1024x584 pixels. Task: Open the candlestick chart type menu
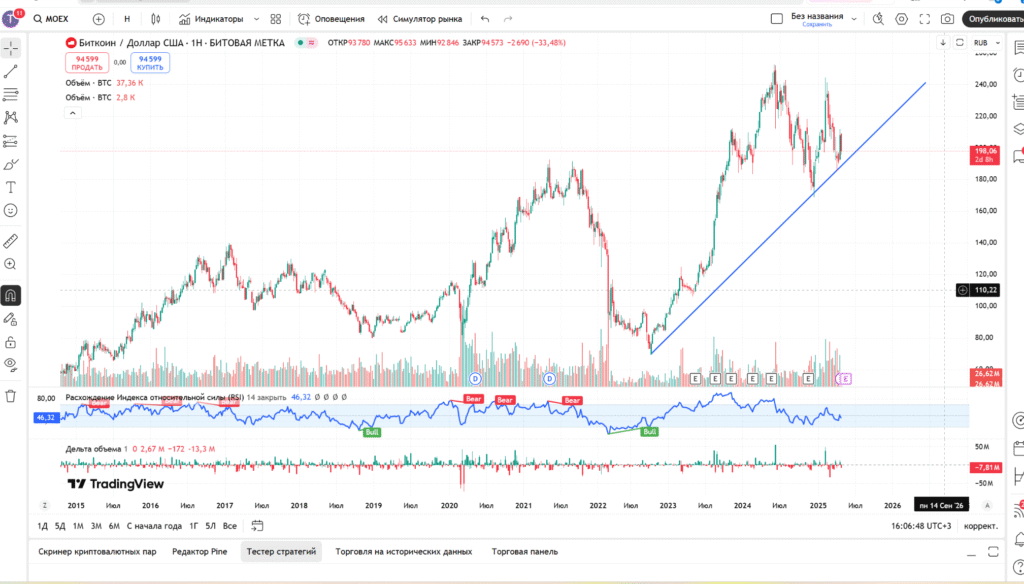[x=155, y=19]
